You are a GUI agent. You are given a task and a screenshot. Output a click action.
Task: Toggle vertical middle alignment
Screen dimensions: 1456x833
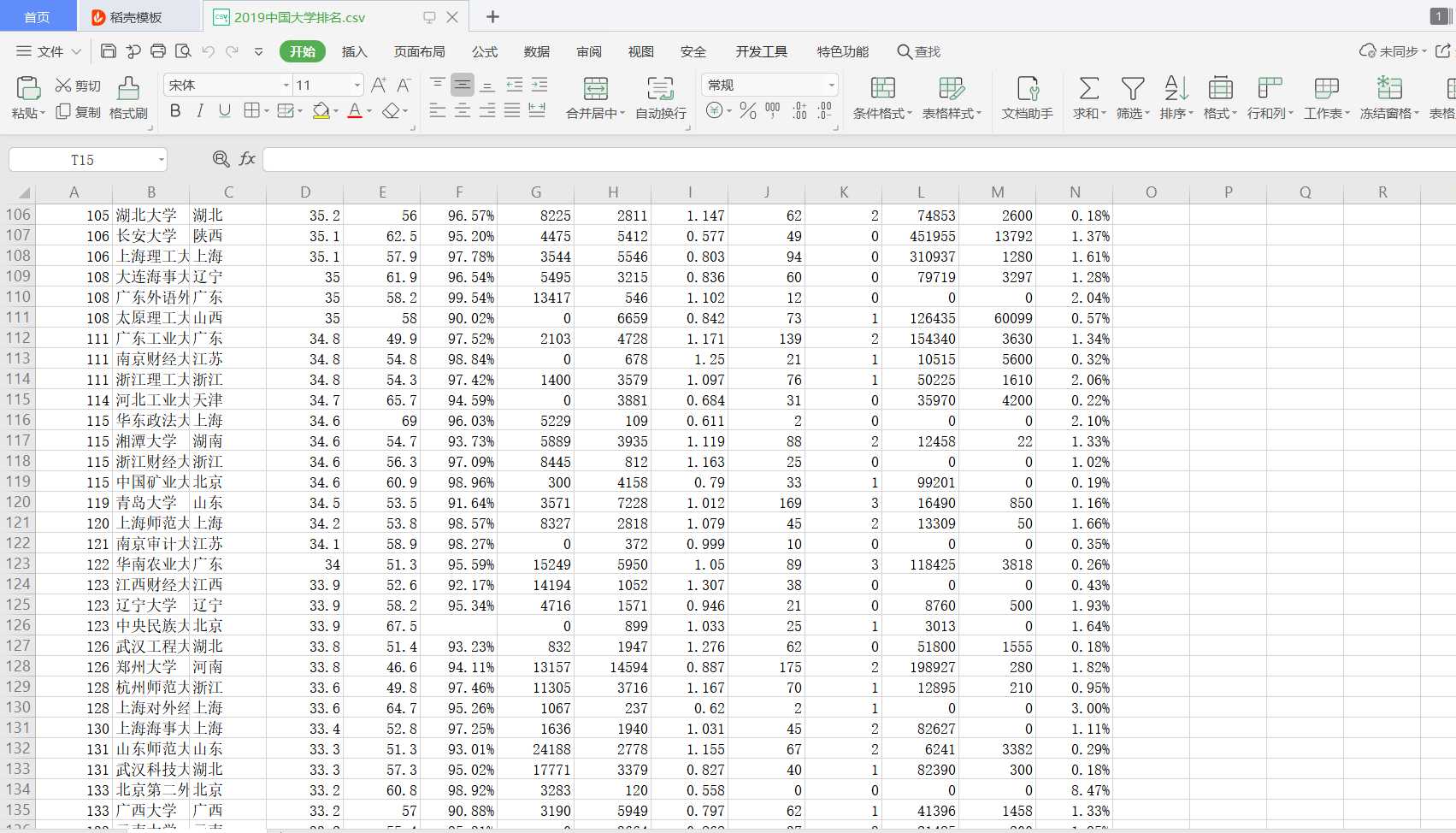[463, 85]
